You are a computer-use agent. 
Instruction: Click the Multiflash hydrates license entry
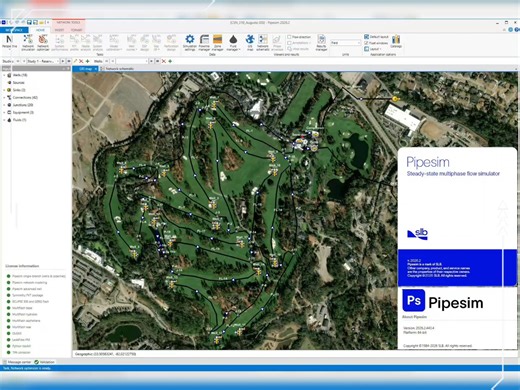point(25,314)
